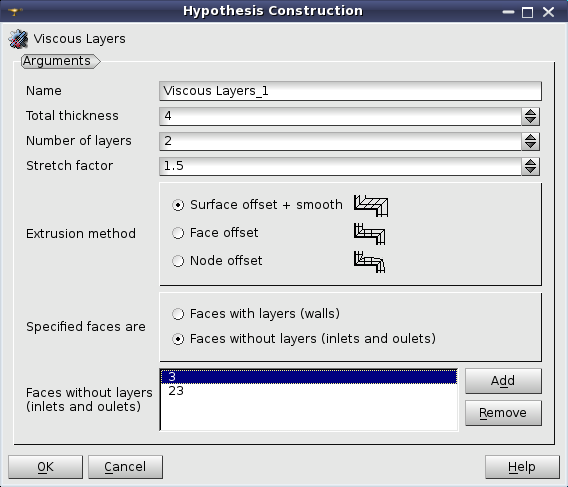The image size is (568, 487).
Task: Click the Add button
Action: tap(503, 381)
